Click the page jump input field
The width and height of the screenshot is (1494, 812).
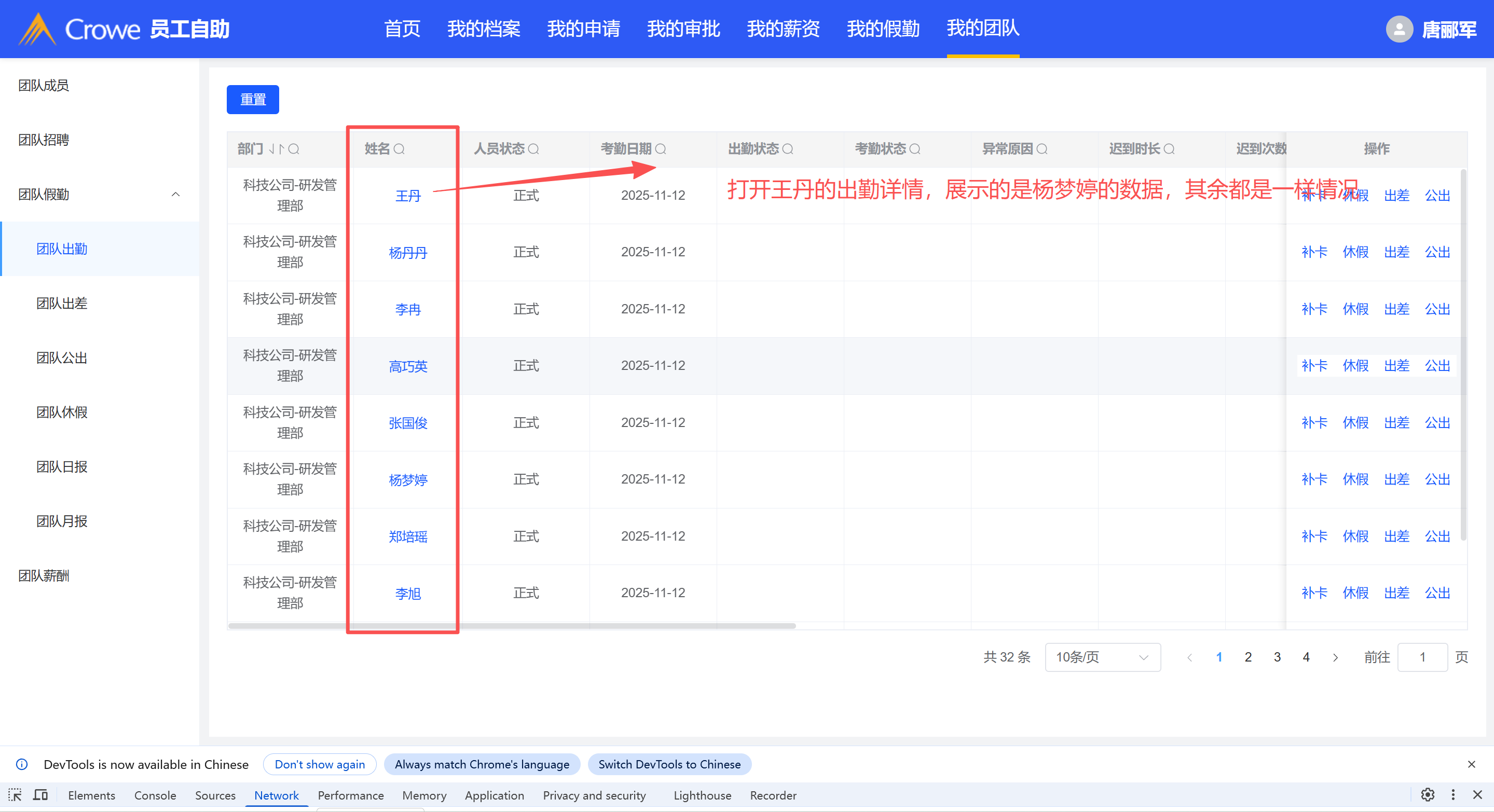click(x=1422, y=657)
